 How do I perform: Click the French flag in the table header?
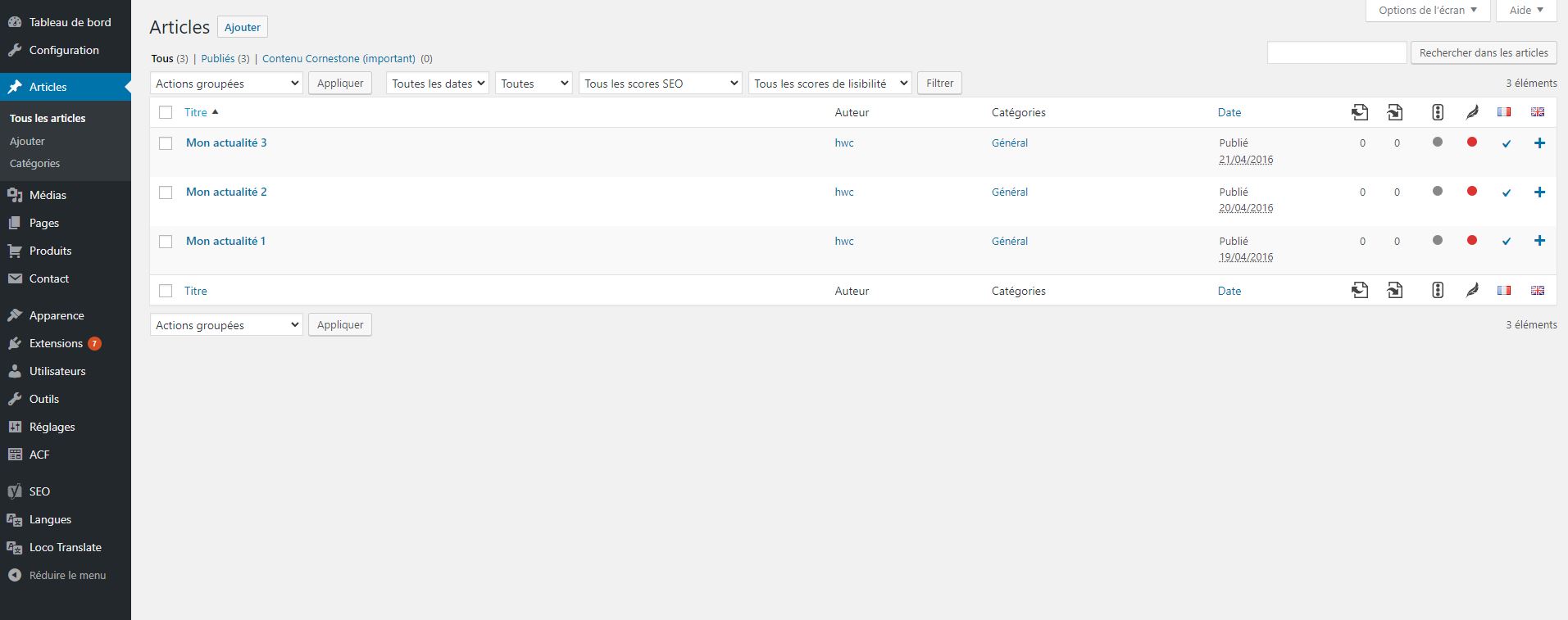click(1504, 112)
